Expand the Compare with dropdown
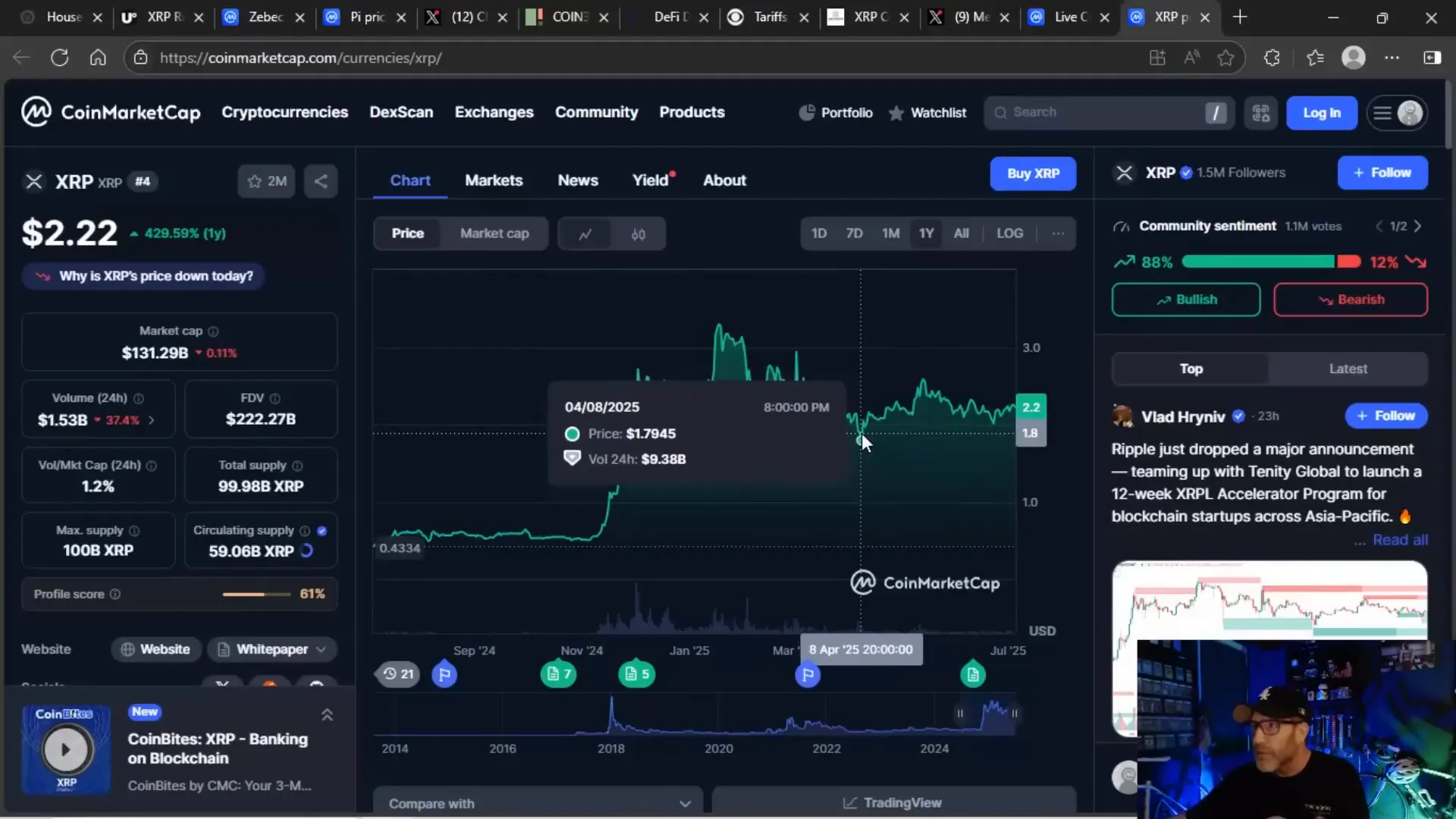Image resolution: width=1456 pixels, height=819 pixels. pos(538,803)
